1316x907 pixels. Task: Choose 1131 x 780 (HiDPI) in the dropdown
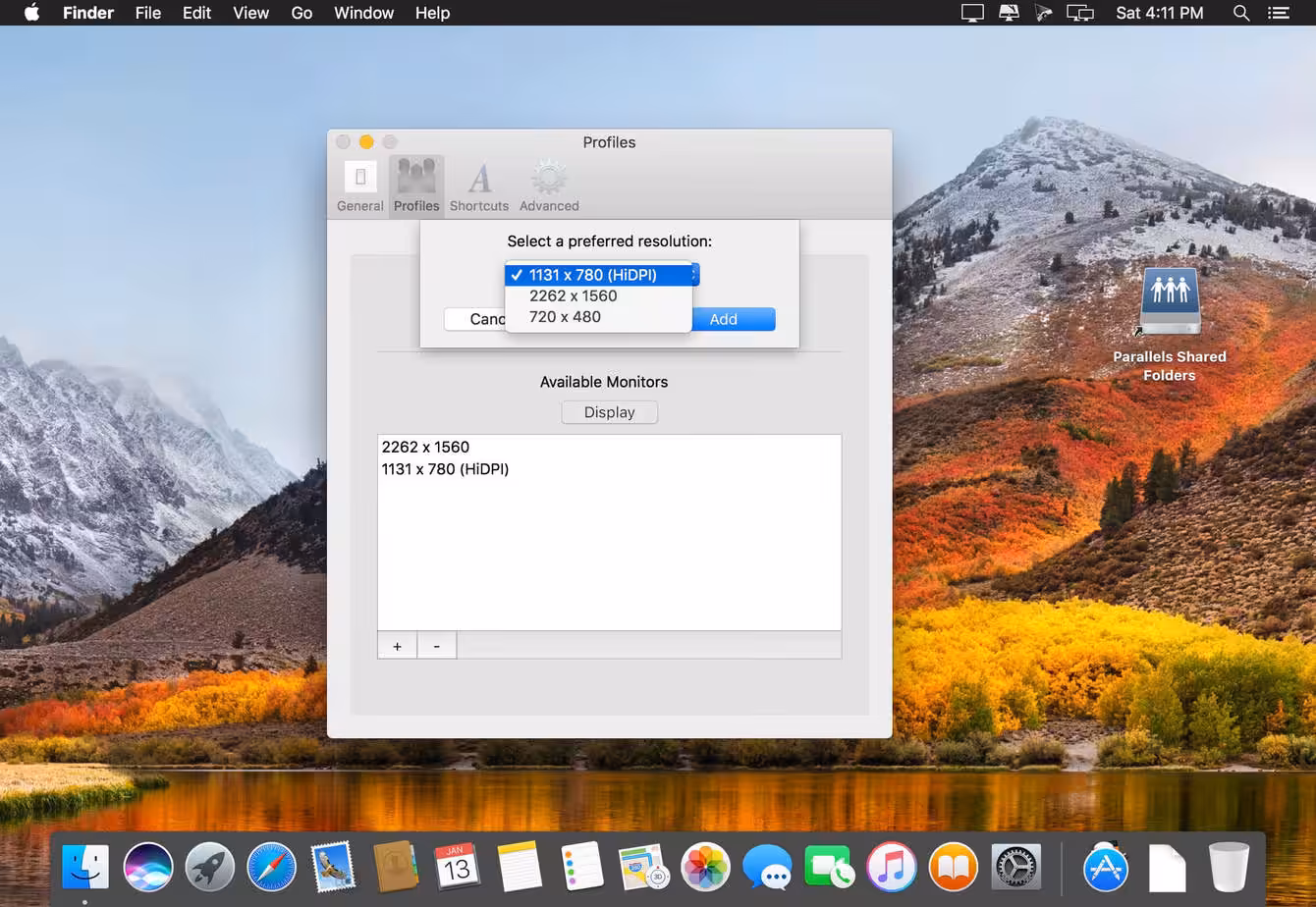click(598, 275)
